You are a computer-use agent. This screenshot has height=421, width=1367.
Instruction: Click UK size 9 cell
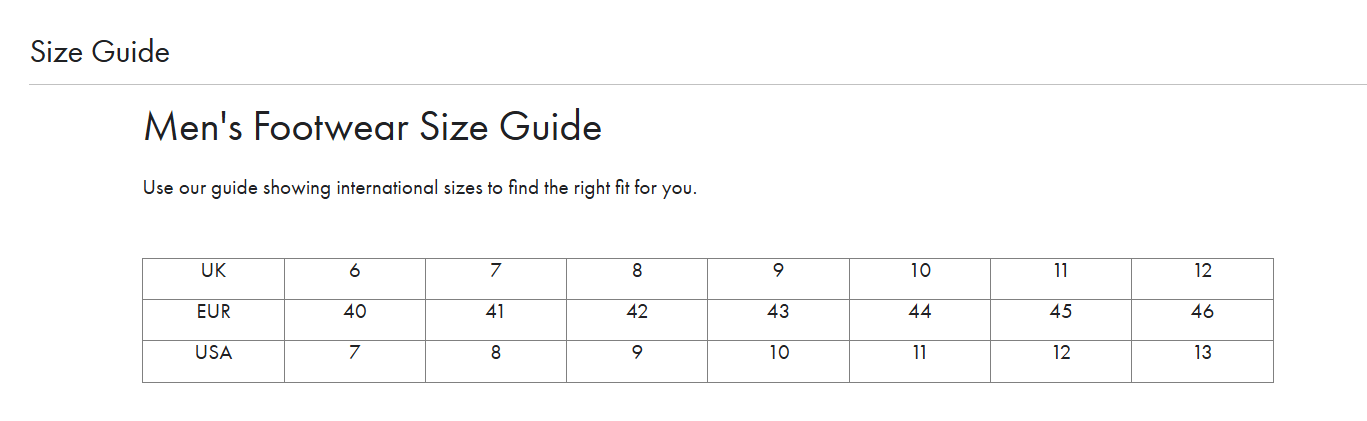point(778,279)
